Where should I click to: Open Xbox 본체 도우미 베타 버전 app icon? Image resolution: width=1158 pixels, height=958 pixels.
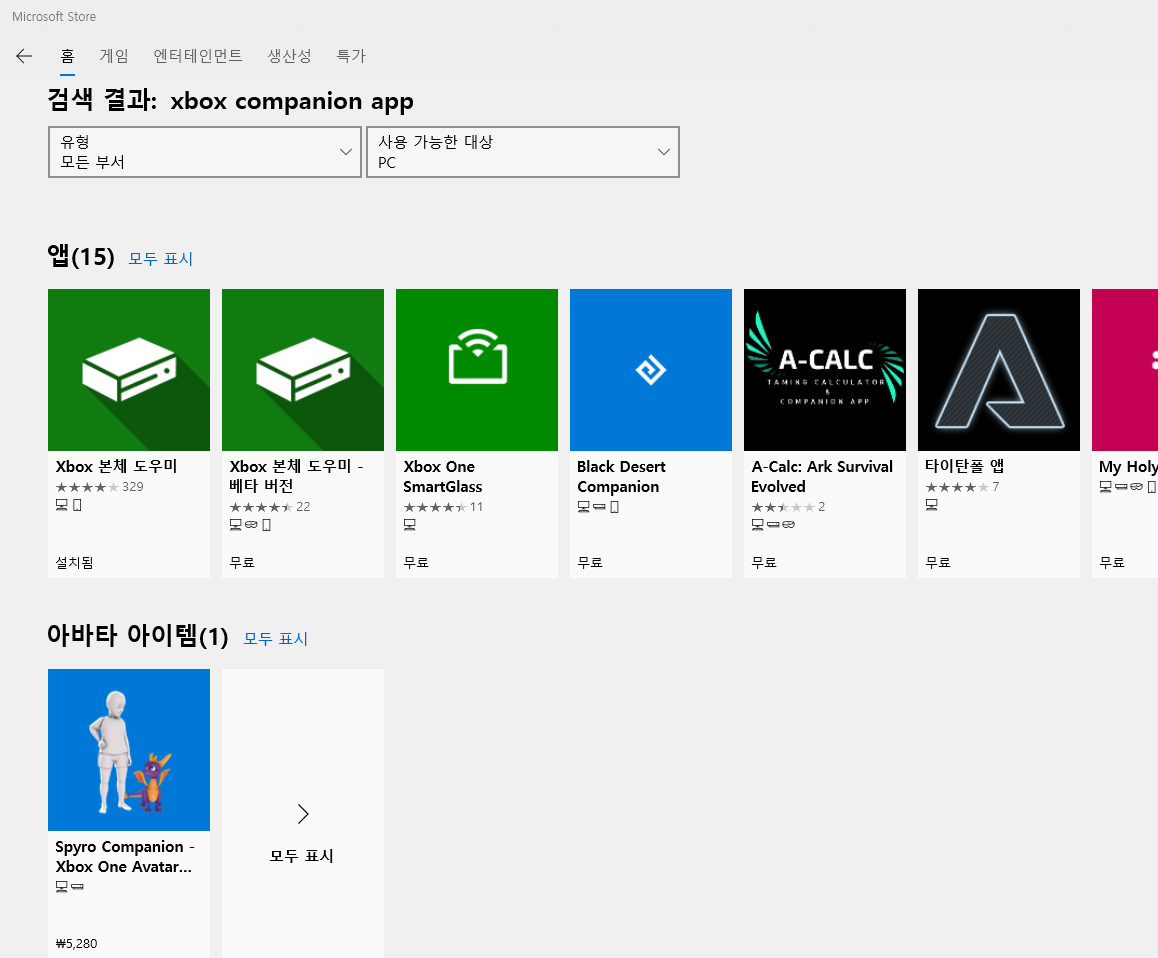pos(303,369)
